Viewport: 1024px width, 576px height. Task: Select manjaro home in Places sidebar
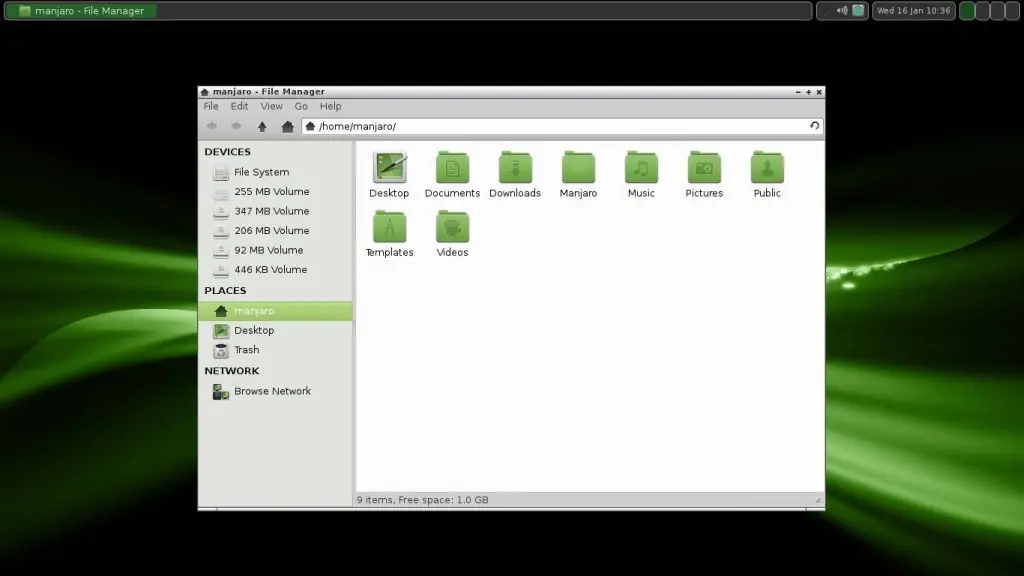click(275, 311)
